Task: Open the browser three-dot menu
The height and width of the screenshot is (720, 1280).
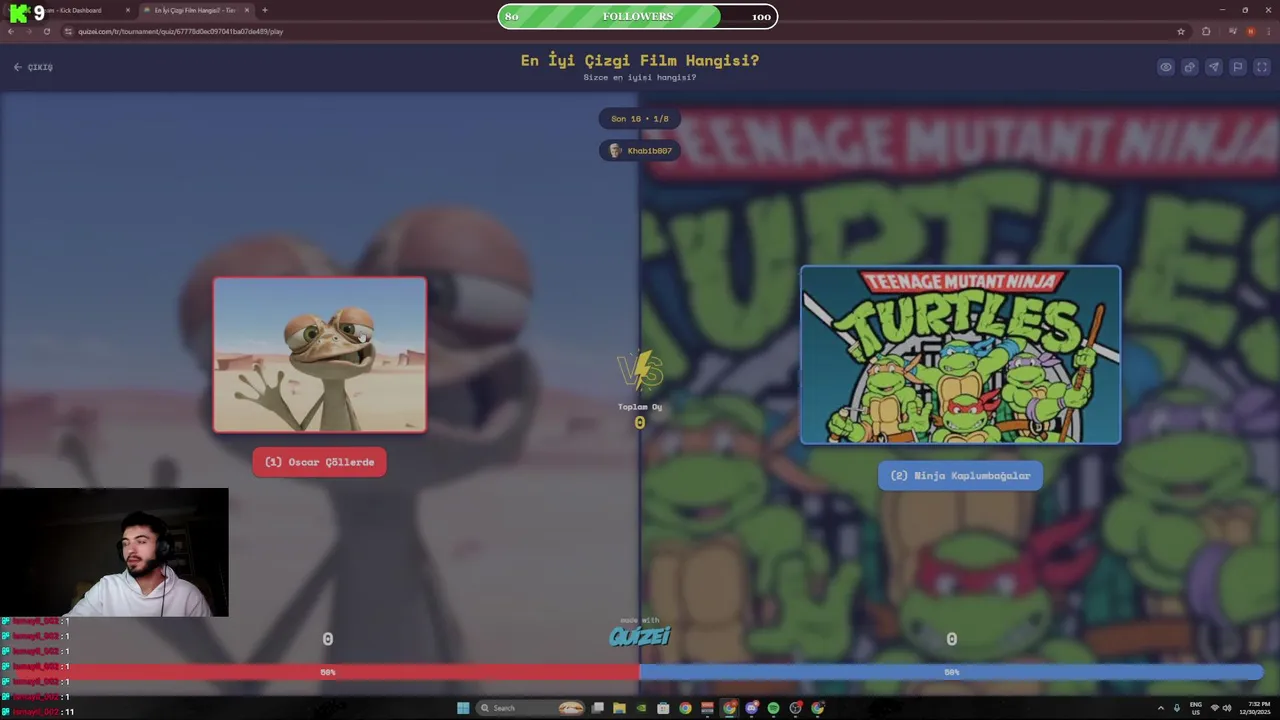Action: click(1268, 31)
